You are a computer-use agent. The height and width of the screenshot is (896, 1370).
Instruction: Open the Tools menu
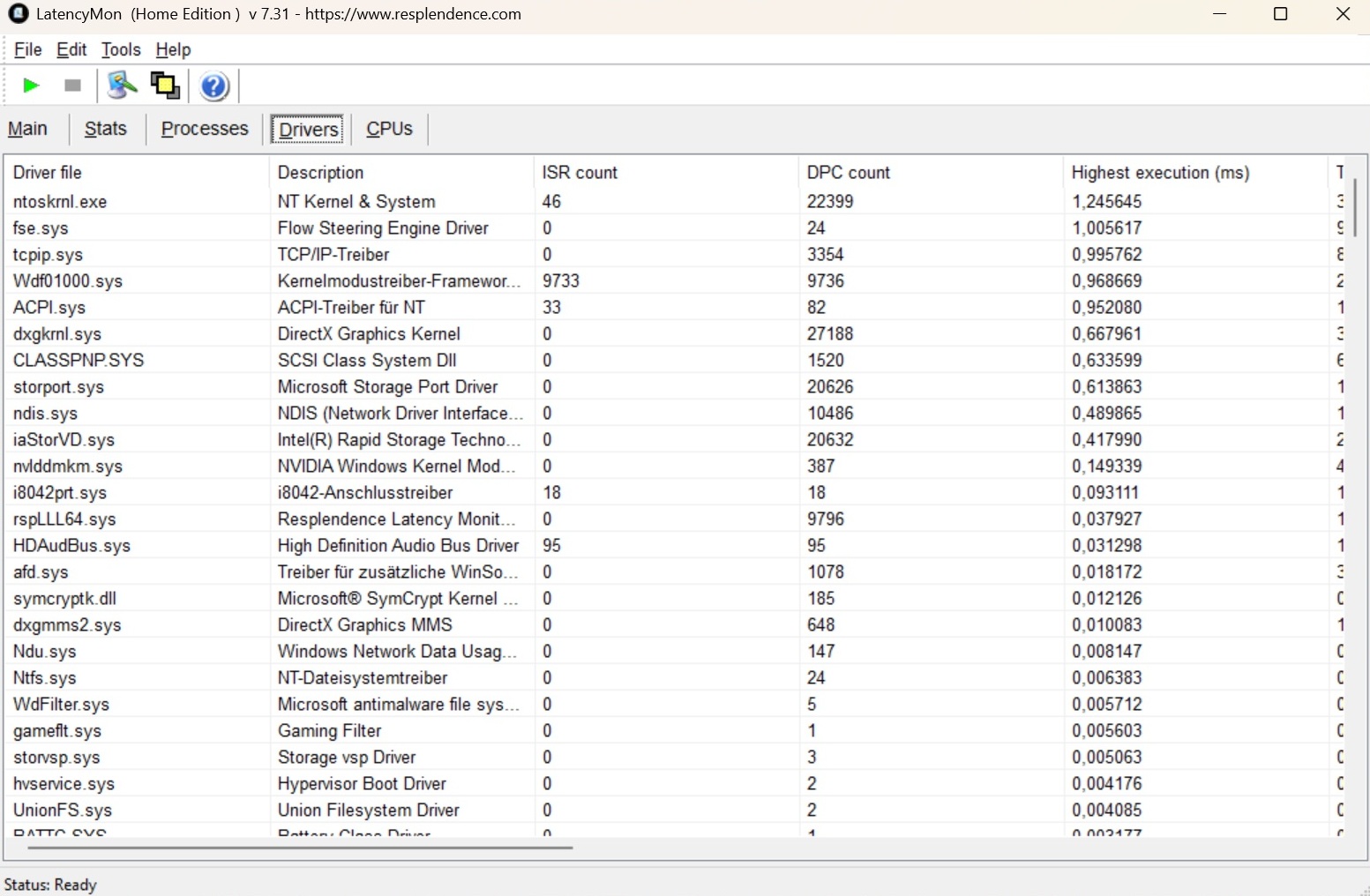[x=121, y=50]
